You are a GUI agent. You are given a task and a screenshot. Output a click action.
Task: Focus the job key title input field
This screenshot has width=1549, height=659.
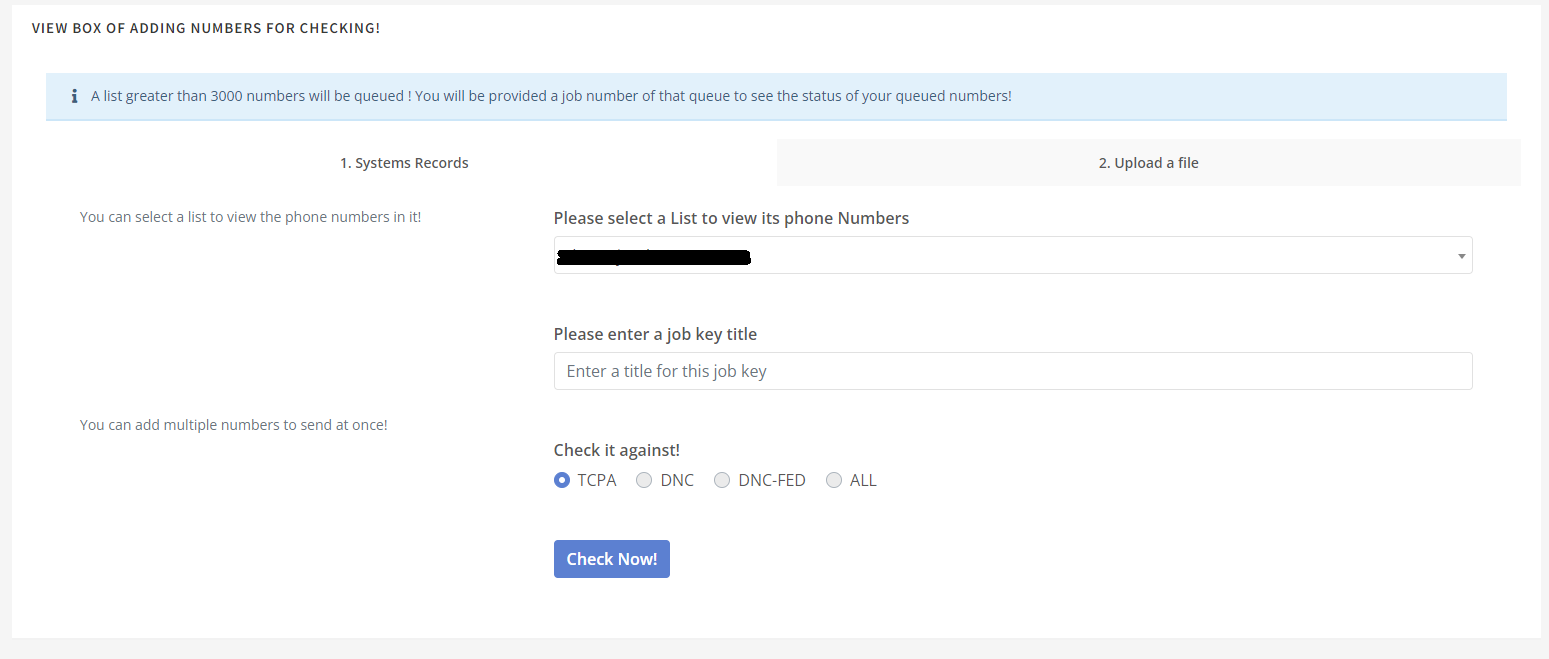click(x=1013, y=371)
